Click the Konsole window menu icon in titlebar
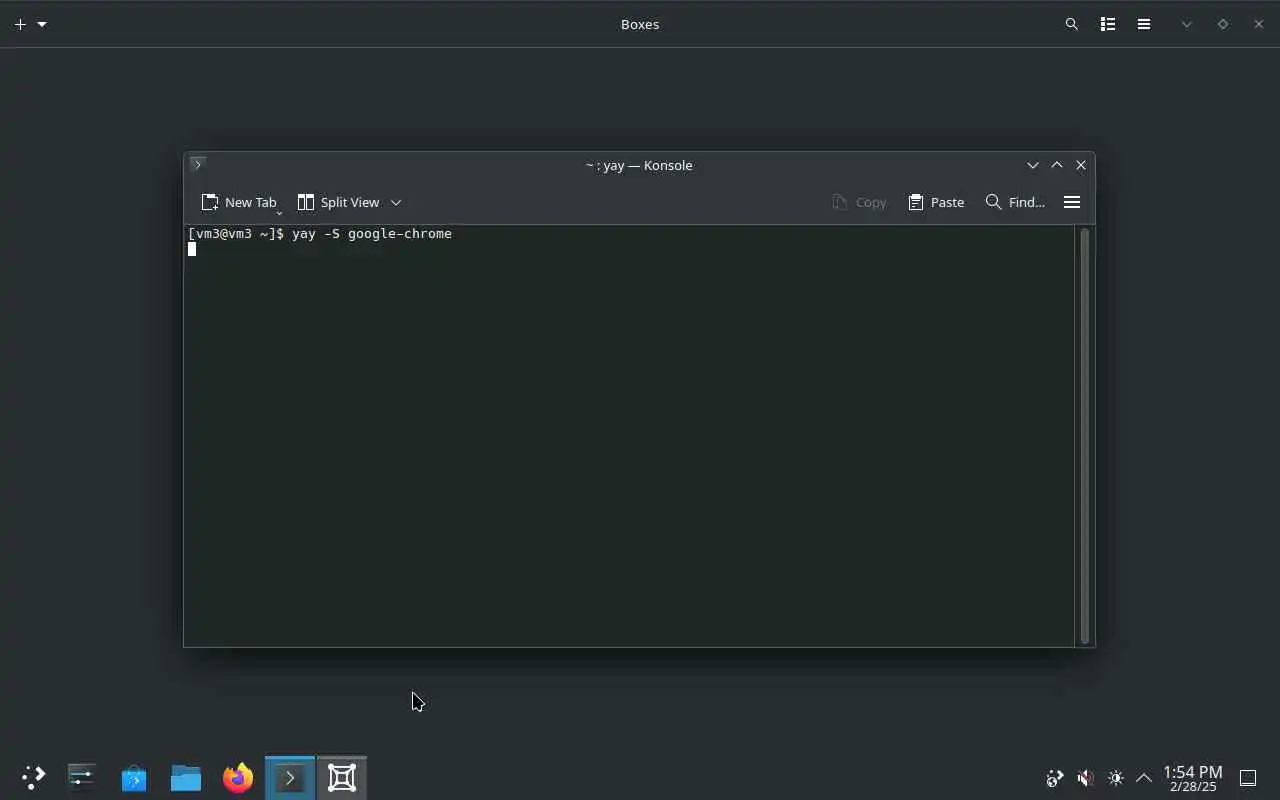 tap(197, 164)
